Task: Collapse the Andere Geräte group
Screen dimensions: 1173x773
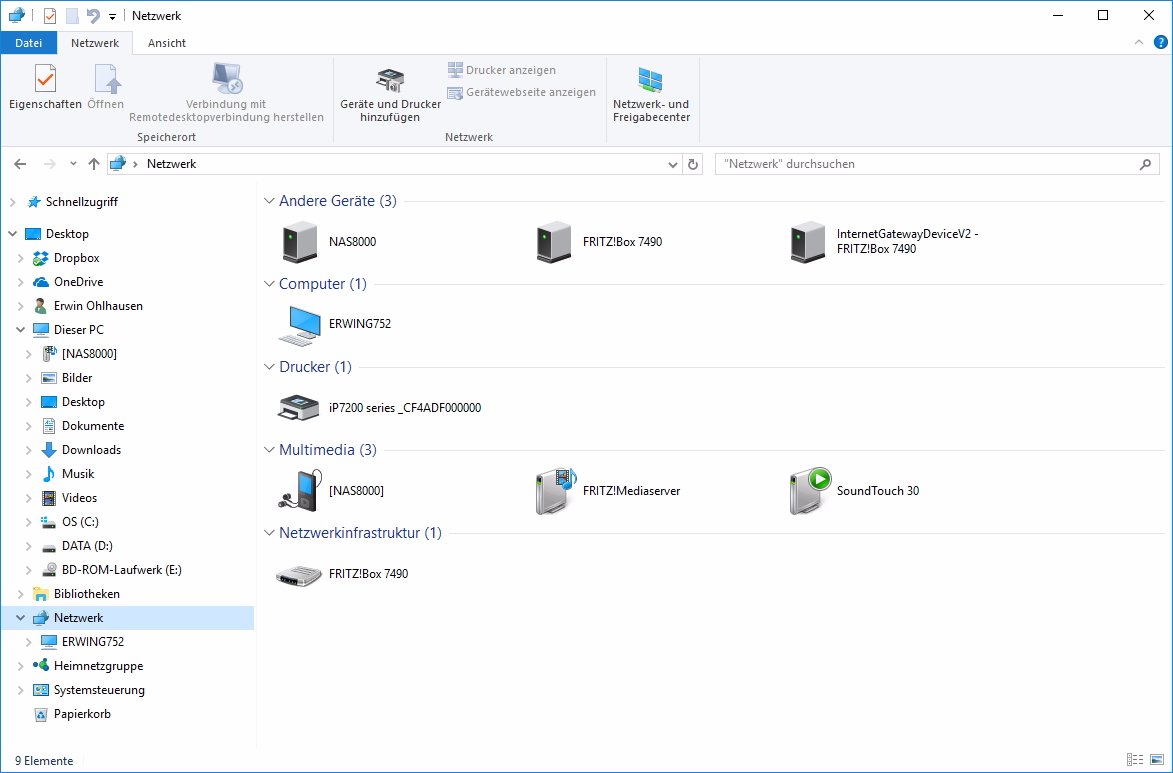Action: (269, 201)
